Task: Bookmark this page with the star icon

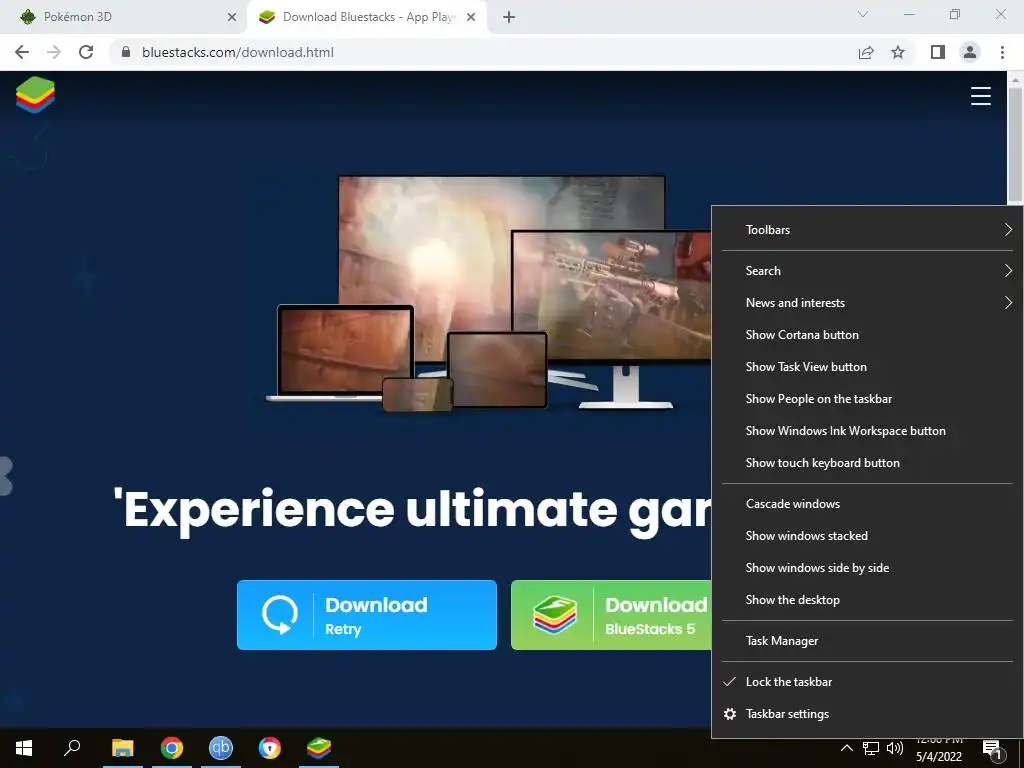Action: [898, 52]
